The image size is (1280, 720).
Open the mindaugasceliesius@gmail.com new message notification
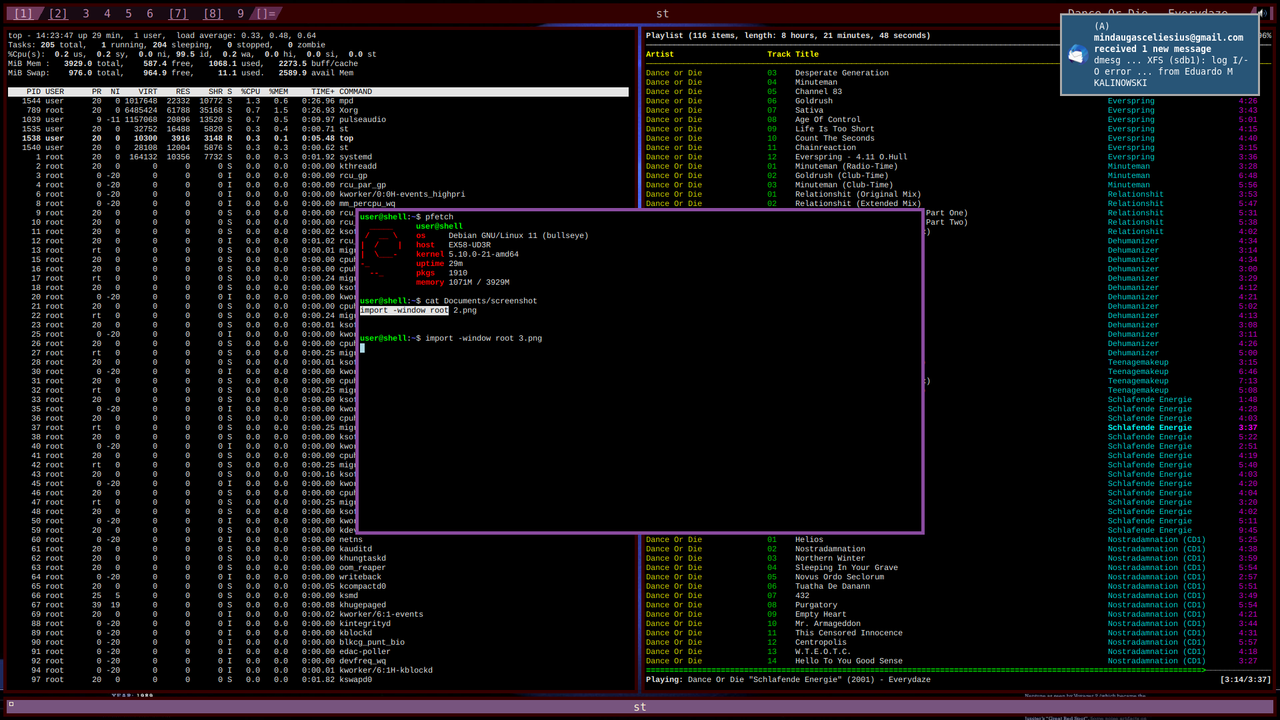click(x=1159, y=55)
